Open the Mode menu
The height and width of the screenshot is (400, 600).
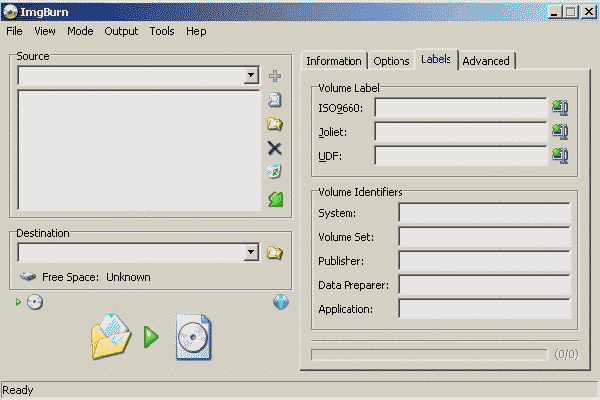point(80,31)
